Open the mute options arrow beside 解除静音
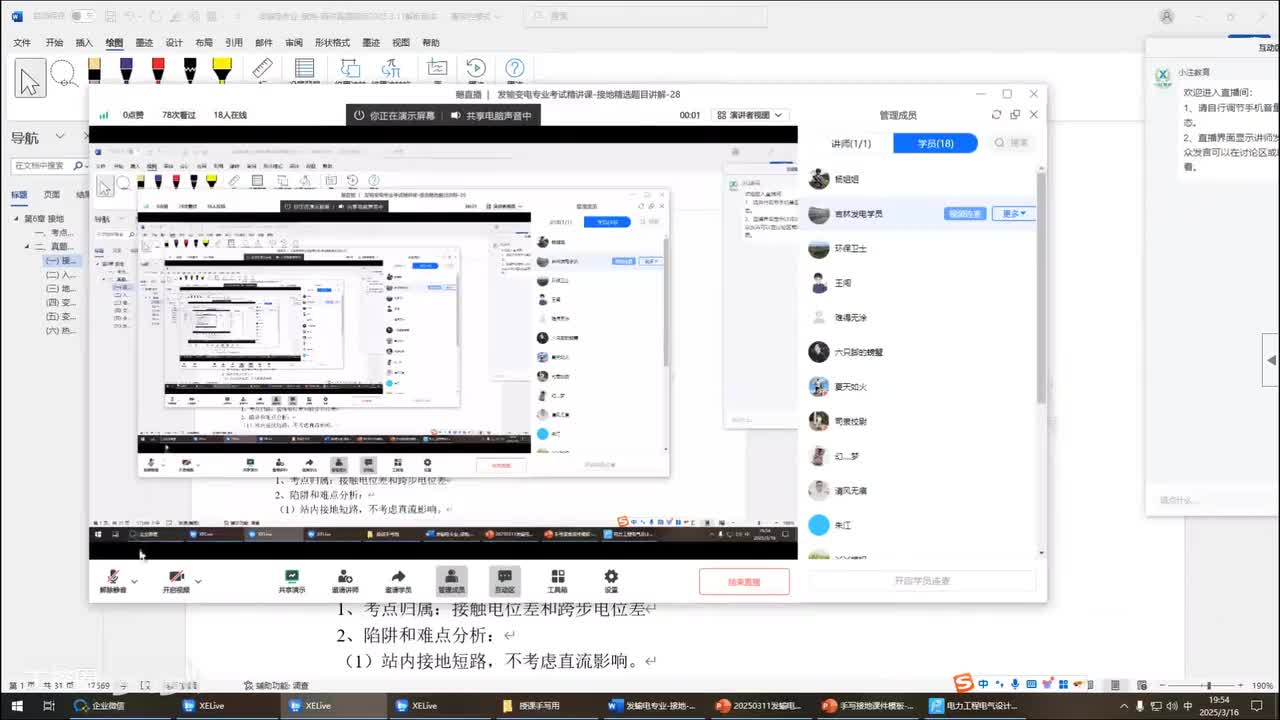 tap(134, 580)
